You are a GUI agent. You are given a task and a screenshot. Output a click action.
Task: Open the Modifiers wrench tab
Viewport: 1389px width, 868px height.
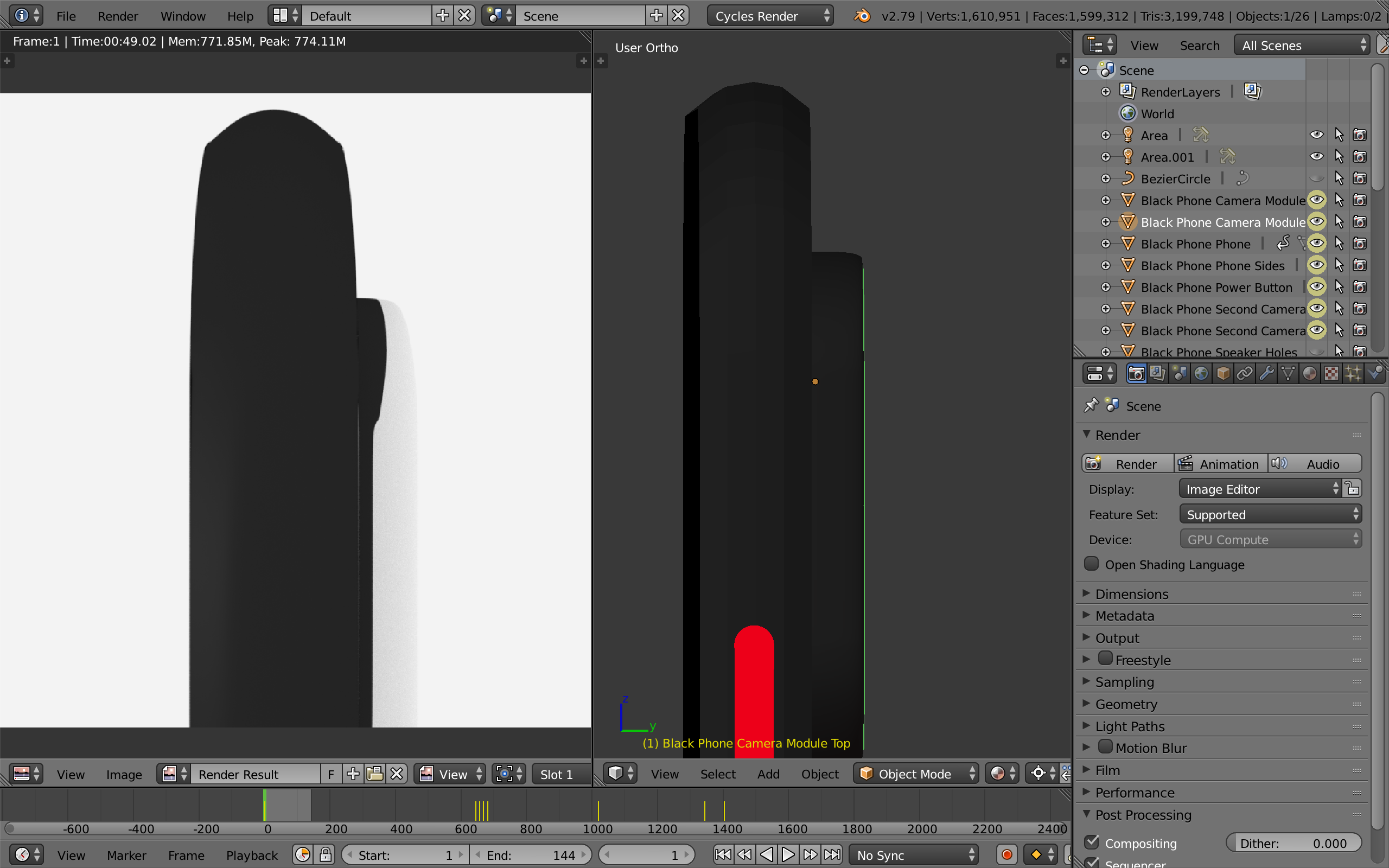click(x=1266, y=374)
